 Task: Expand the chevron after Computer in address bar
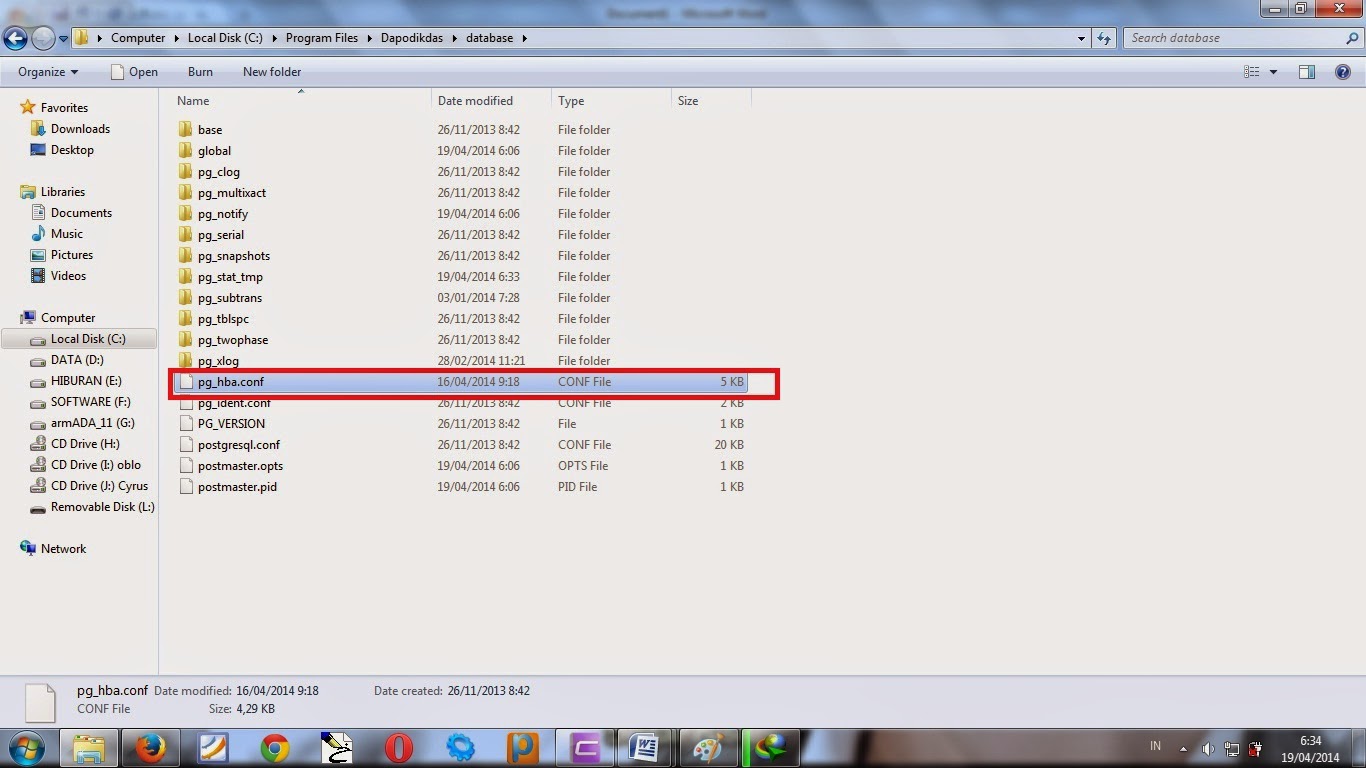pos(176,38)
